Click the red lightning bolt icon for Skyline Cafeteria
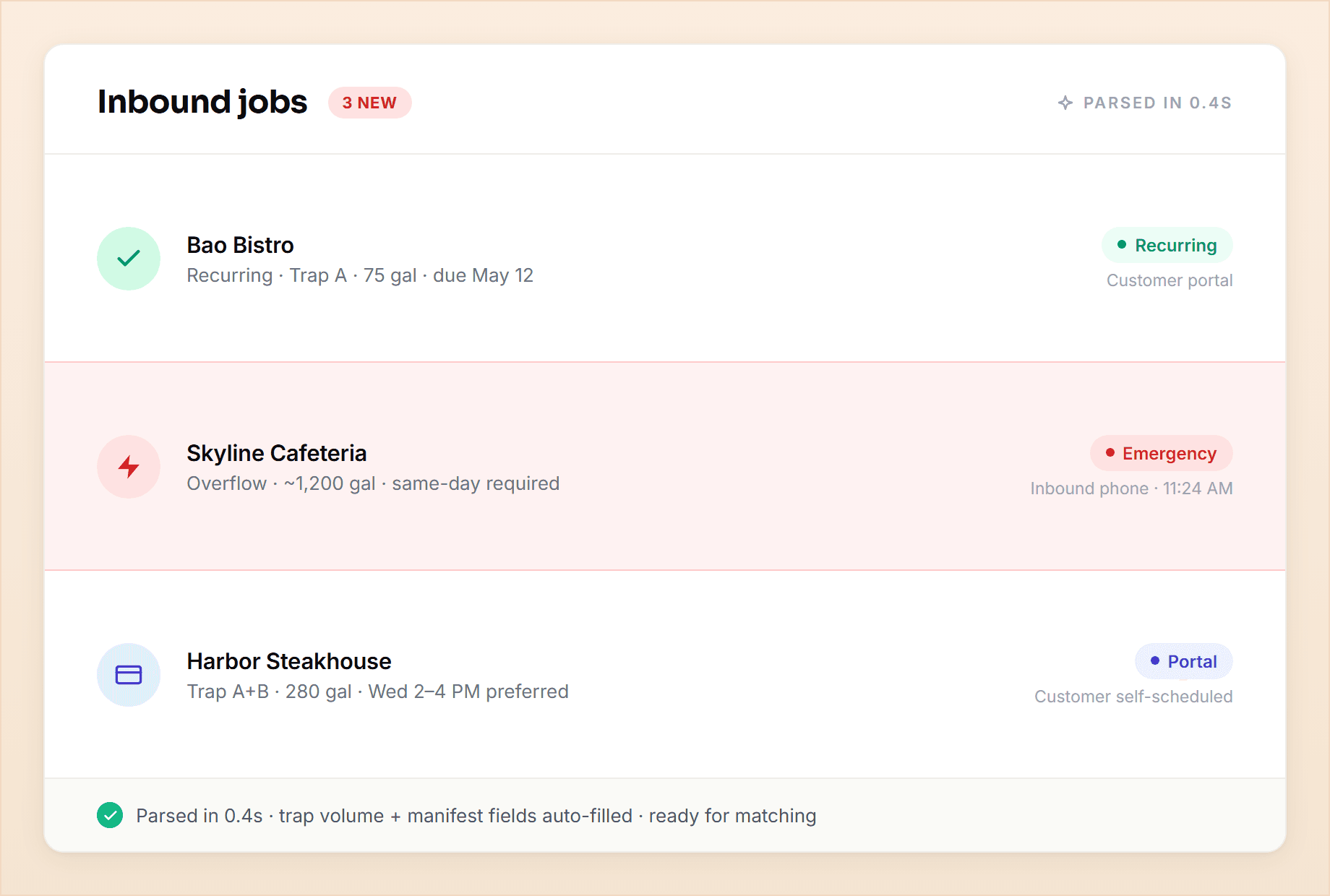Viewport: 1330px width, 896px height. click(129, 467)
